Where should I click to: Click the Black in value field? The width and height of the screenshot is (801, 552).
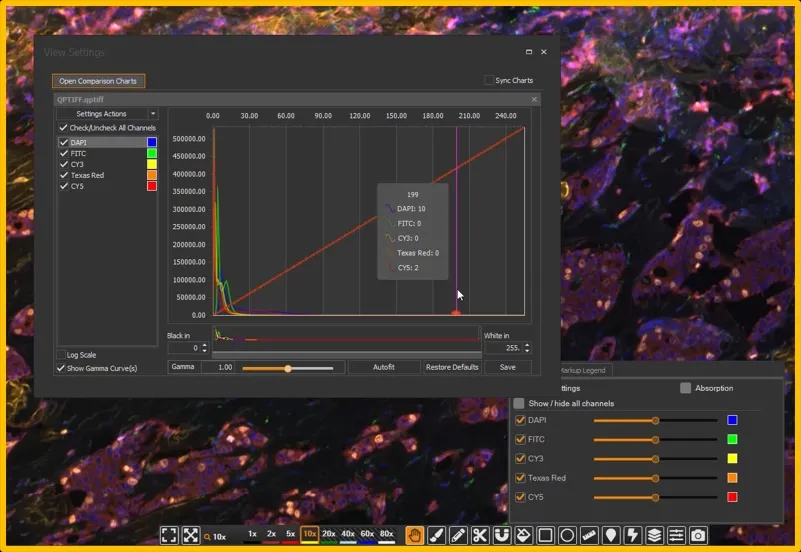tap(184, 348)
